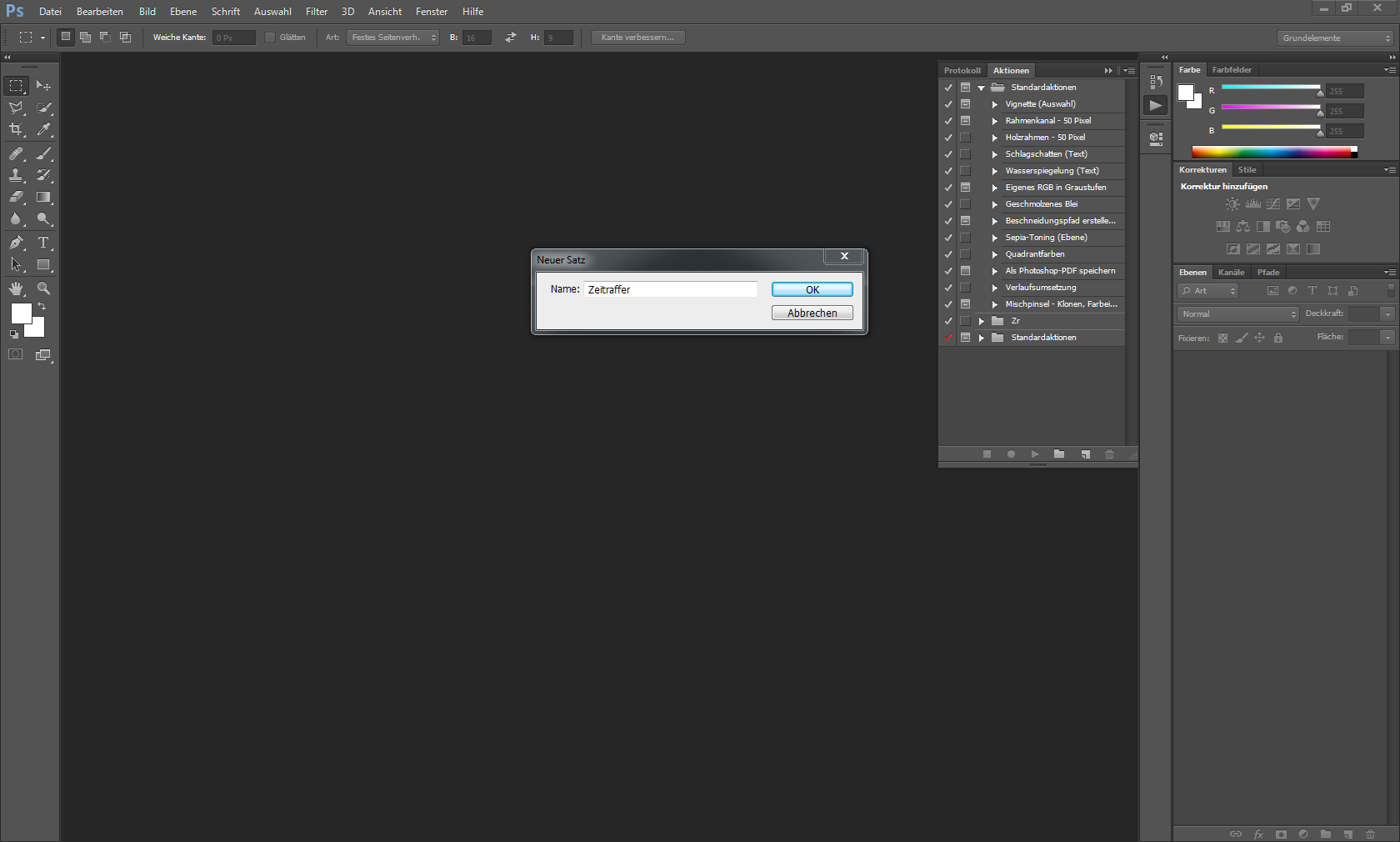Click Abbrechen in Neuer Satz dialog
1400x842 pixels.
tap(812, 313)
